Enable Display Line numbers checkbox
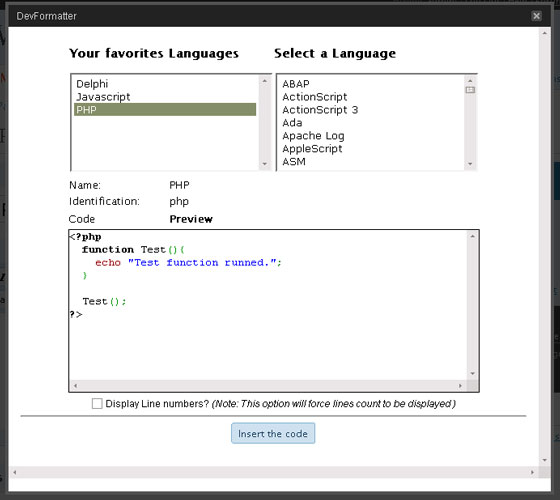 click(97, 404)
